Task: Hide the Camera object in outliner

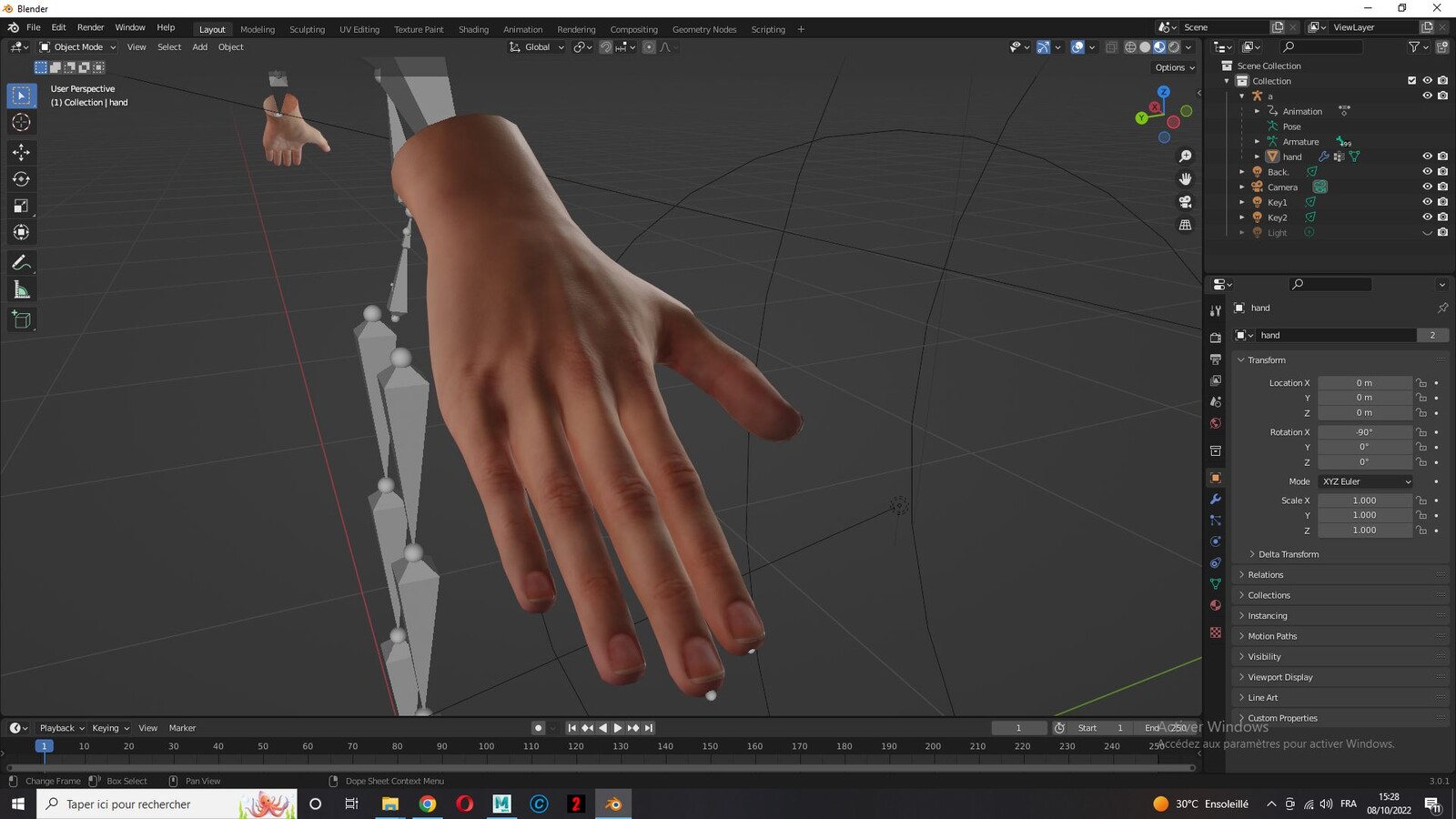Action: pos(1427,187)
